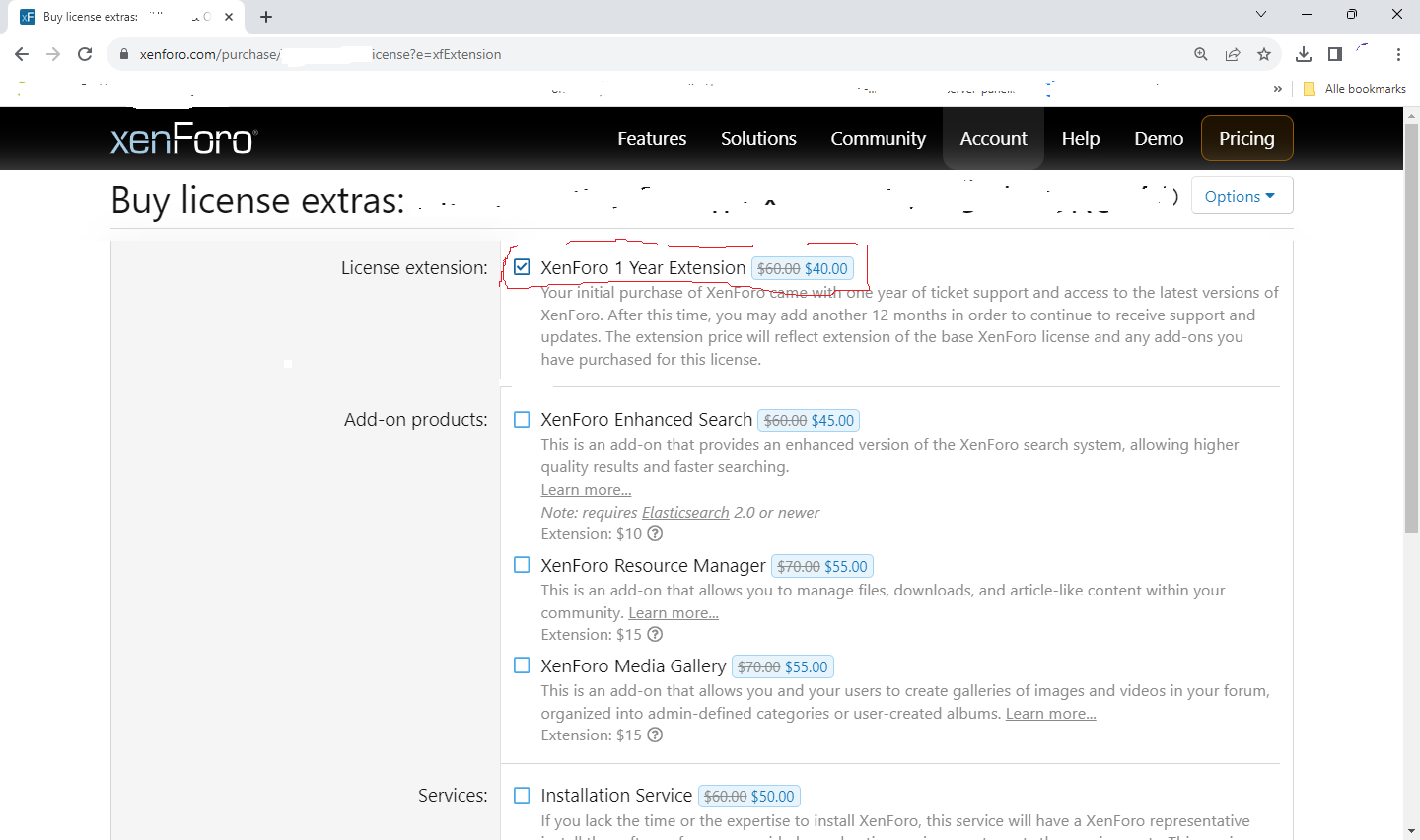1420x840 pixels.
Task: Select the XenForo Resource Manager checkbox
Action: click(522, 565)
